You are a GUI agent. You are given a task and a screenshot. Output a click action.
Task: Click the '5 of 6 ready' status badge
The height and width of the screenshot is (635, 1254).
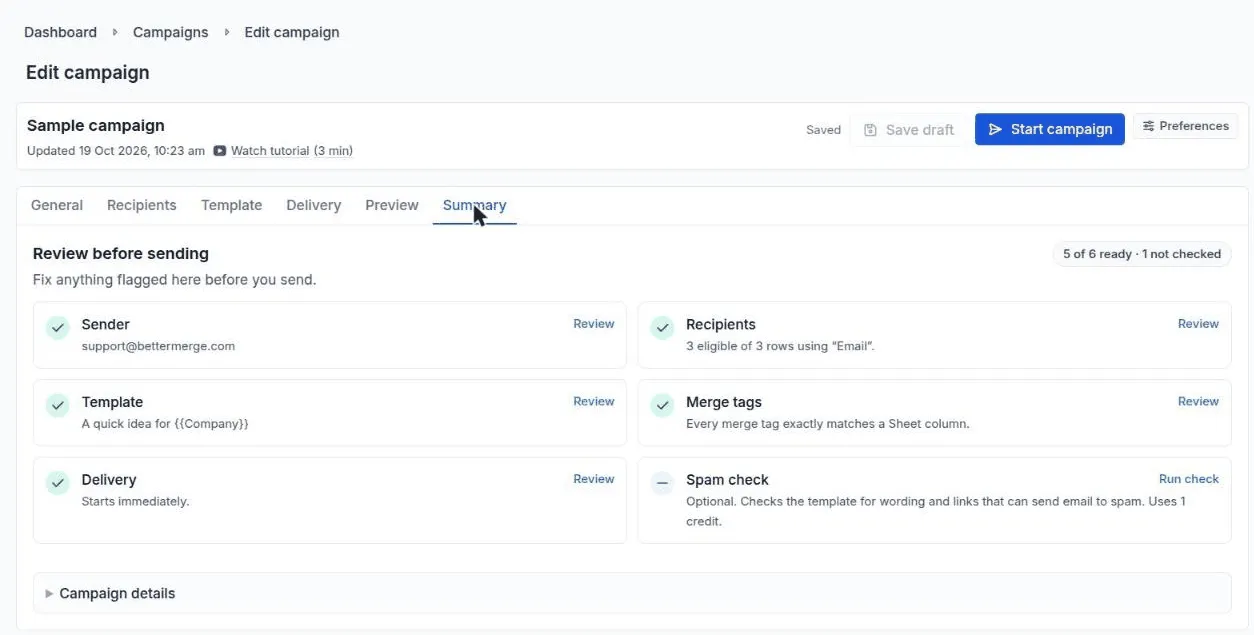tap(1142, 254)
